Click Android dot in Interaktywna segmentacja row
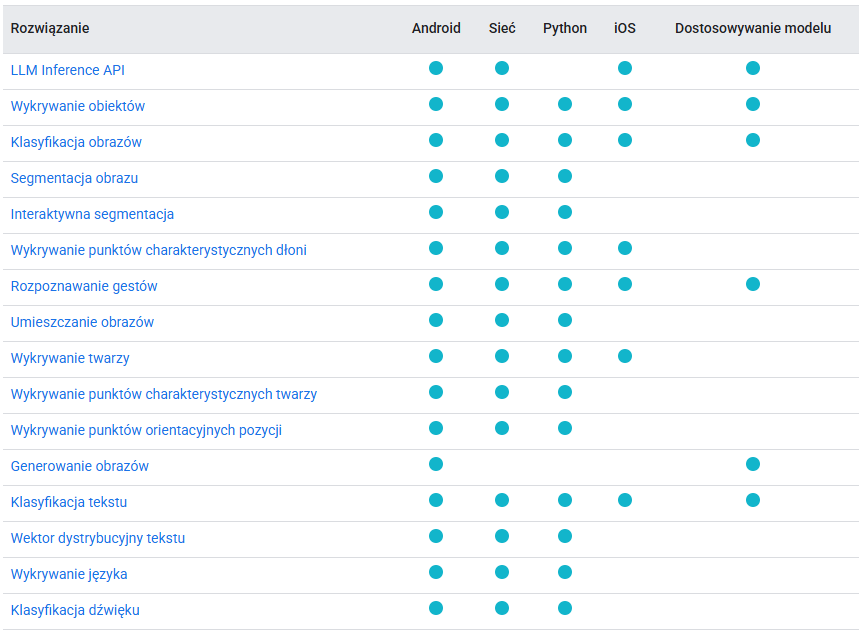 point(436,212)
